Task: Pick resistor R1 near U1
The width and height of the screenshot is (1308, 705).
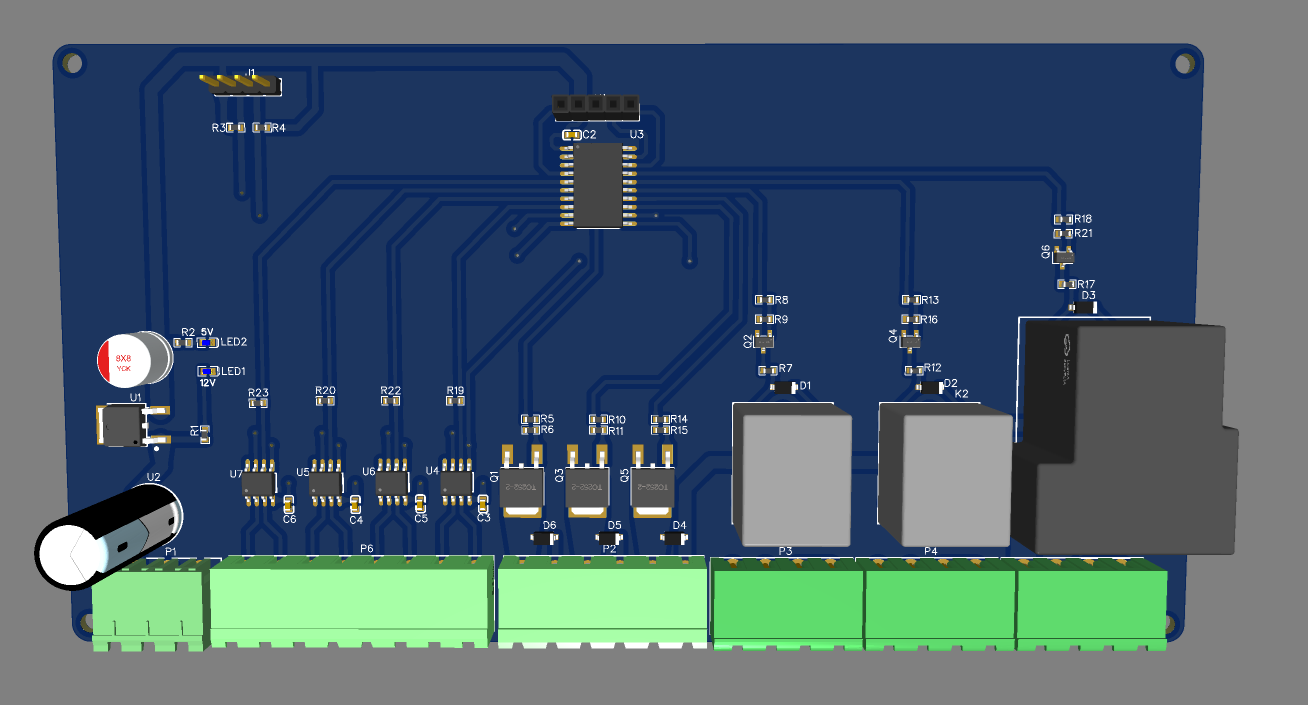Action: tap(206, 433)
